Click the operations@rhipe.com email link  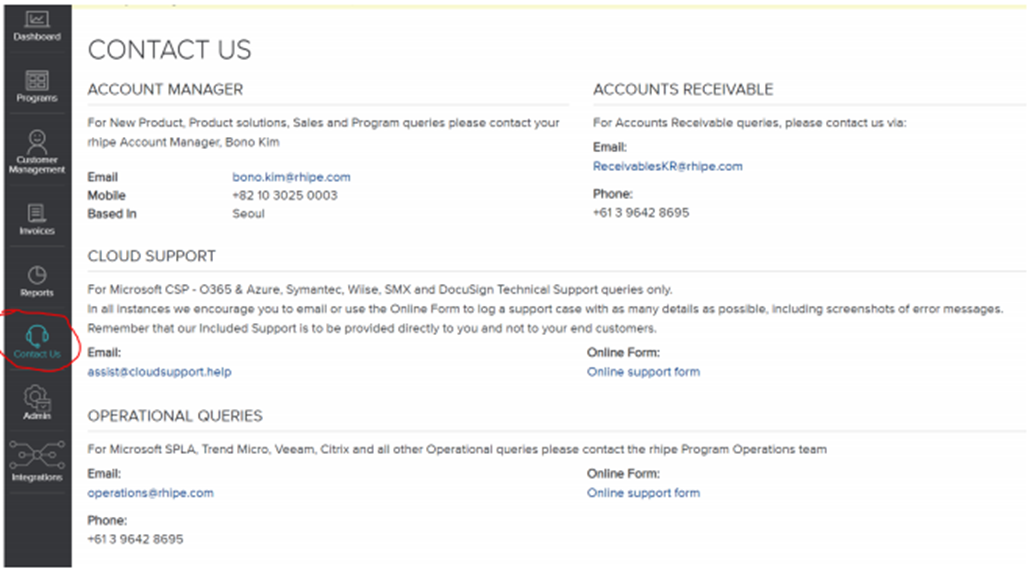(150, 493)
